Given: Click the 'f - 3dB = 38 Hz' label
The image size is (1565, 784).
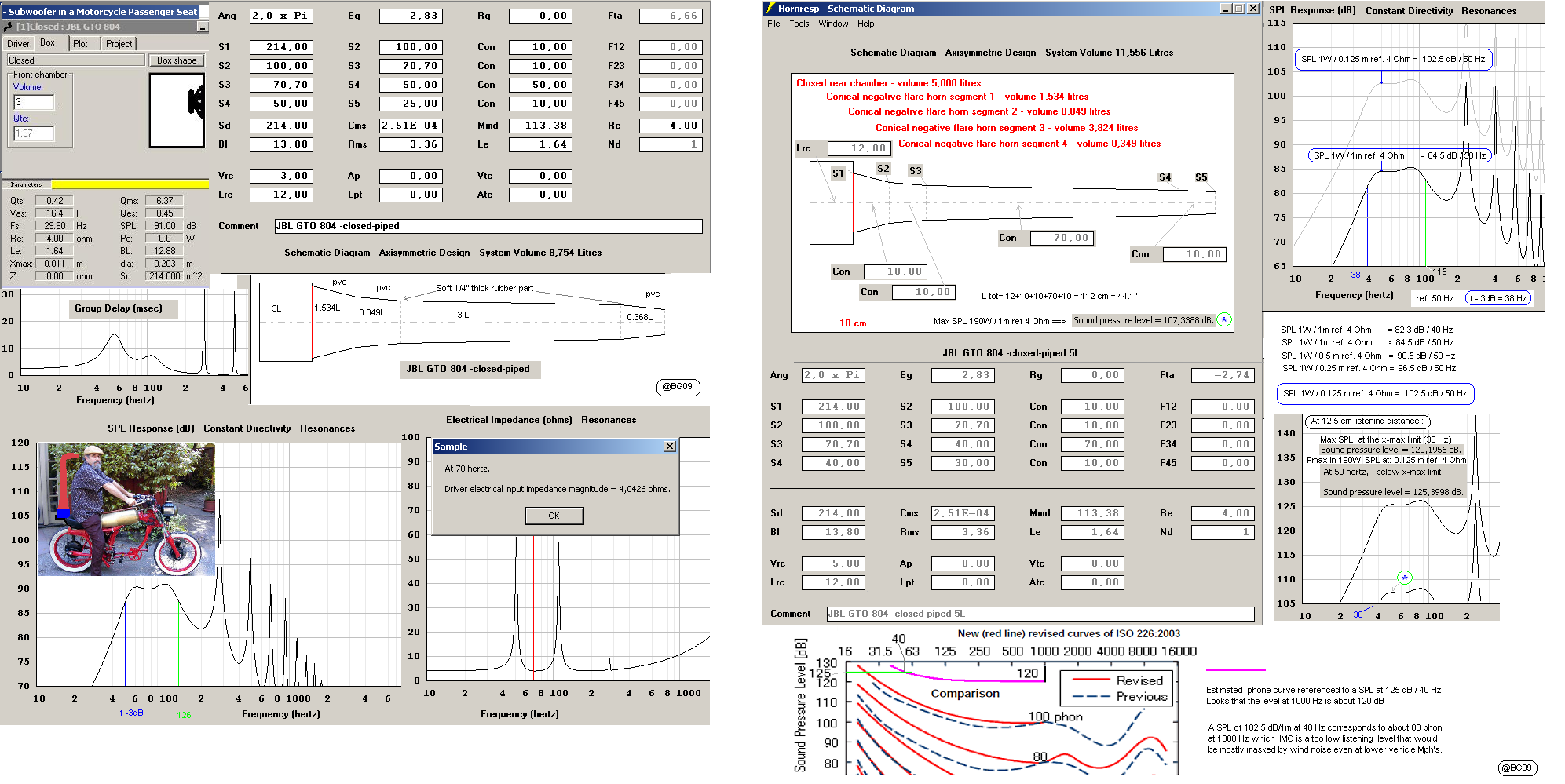Looking at the screenshot, I should [x=1498, y=298].
